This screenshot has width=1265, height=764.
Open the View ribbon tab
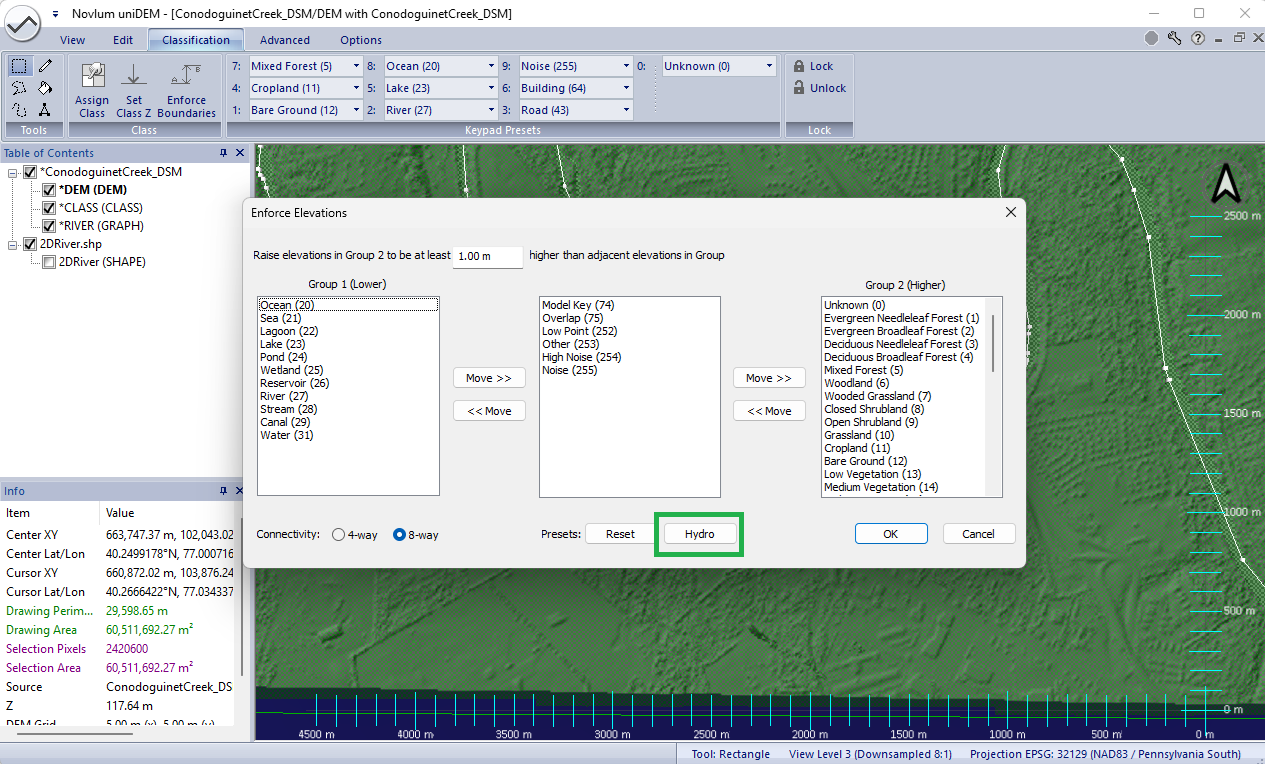pyautogui.click(x=73, y=40)
